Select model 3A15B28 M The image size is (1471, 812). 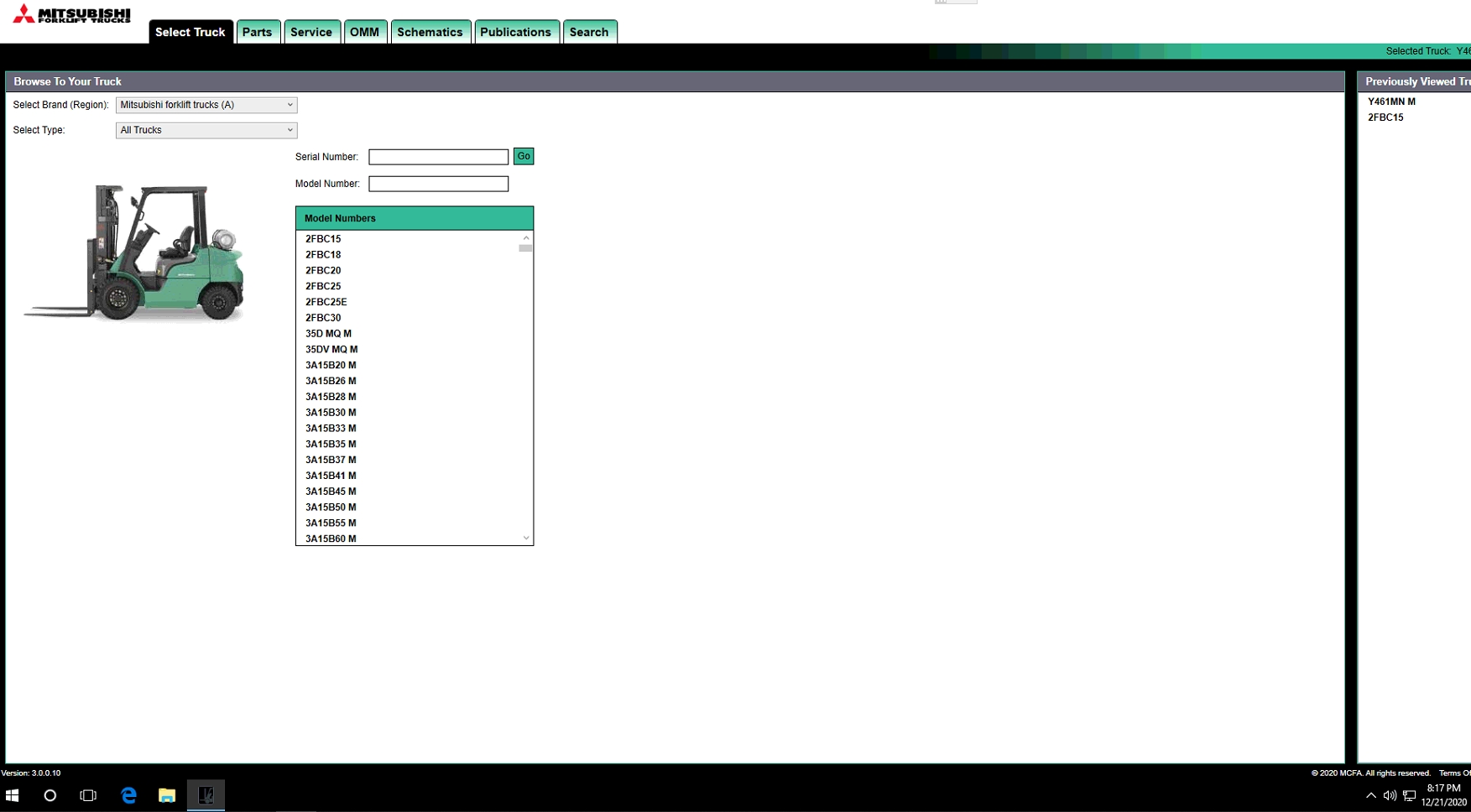331,397
